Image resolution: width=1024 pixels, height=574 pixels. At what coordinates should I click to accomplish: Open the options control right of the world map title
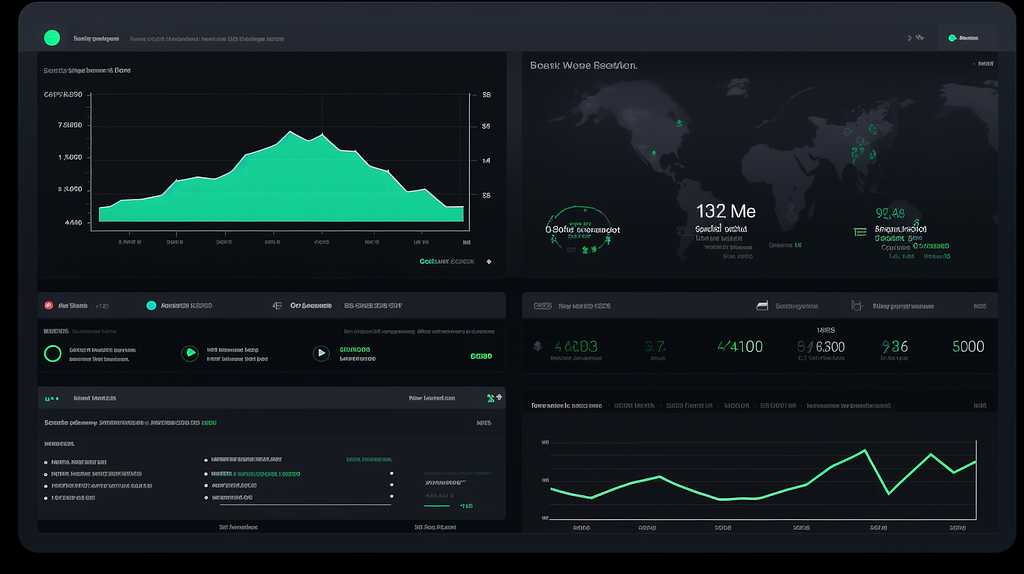coord(984,63)
